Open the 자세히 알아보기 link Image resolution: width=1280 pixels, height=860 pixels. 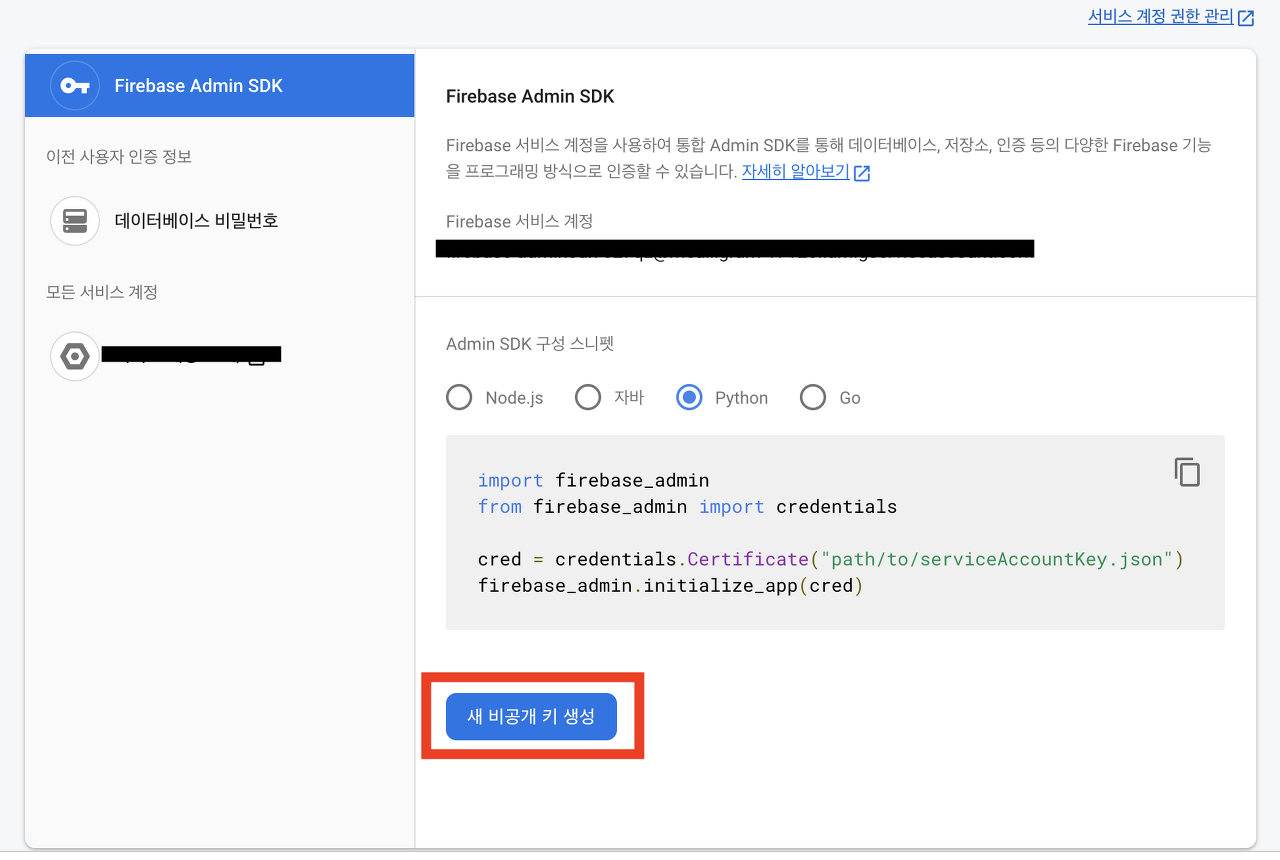[796, 172]
